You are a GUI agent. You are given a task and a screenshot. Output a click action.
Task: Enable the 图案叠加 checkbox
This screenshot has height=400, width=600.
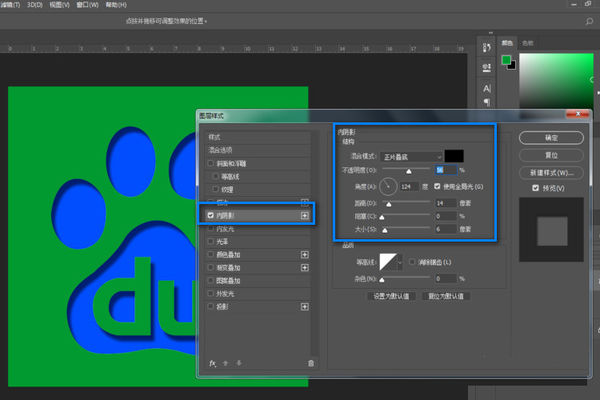(210, 281)
